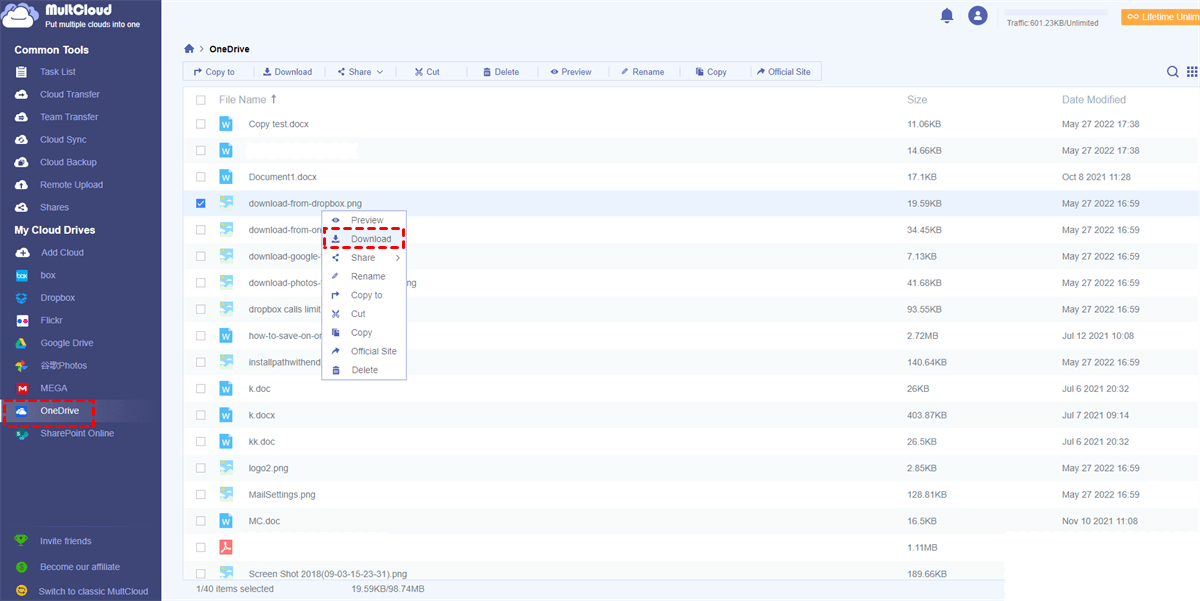
Task: Check MC.doc checkbox
Action: [x=201, y=521]
